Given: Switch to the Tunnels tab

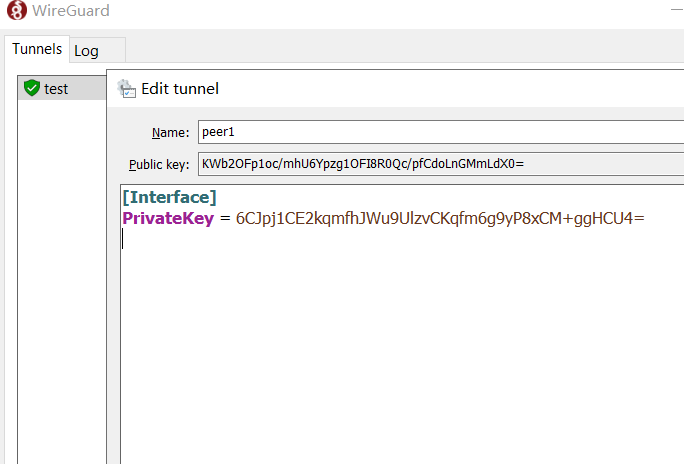Looking at the screenshot, I should click(37, 49).
